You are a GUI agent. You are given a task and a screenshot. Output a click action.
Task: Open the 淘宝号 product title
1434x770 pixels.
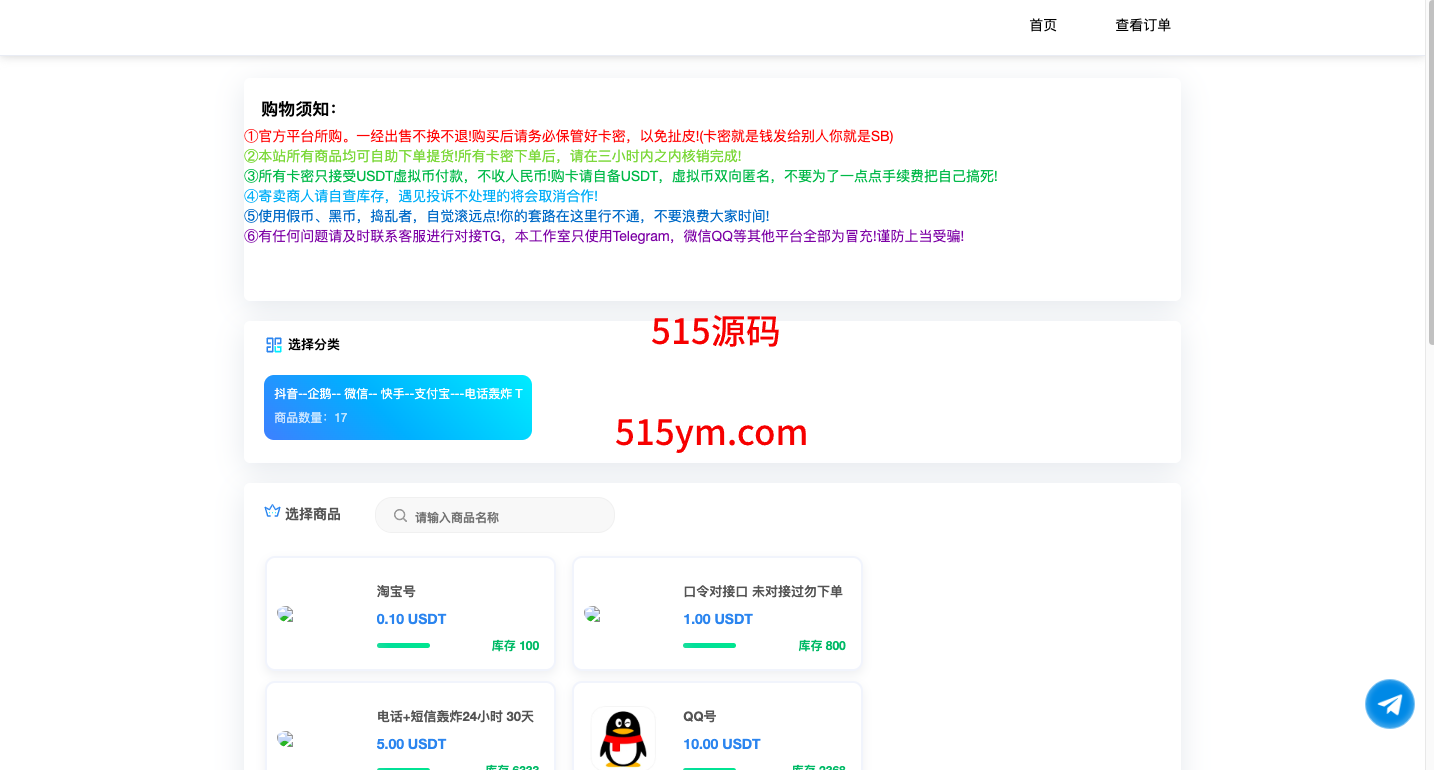coord(396,592)
